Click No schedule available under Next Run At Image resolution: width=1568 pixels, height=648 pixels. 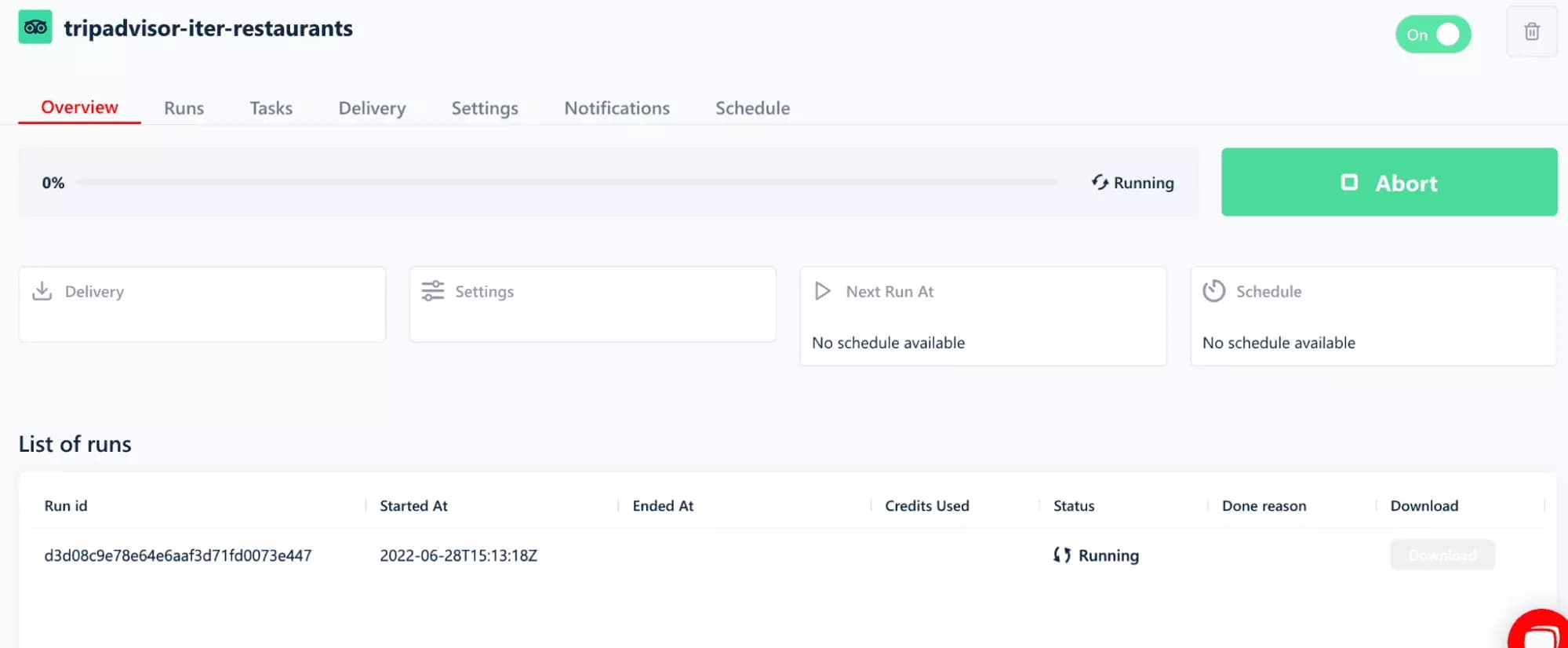(888, 343)
